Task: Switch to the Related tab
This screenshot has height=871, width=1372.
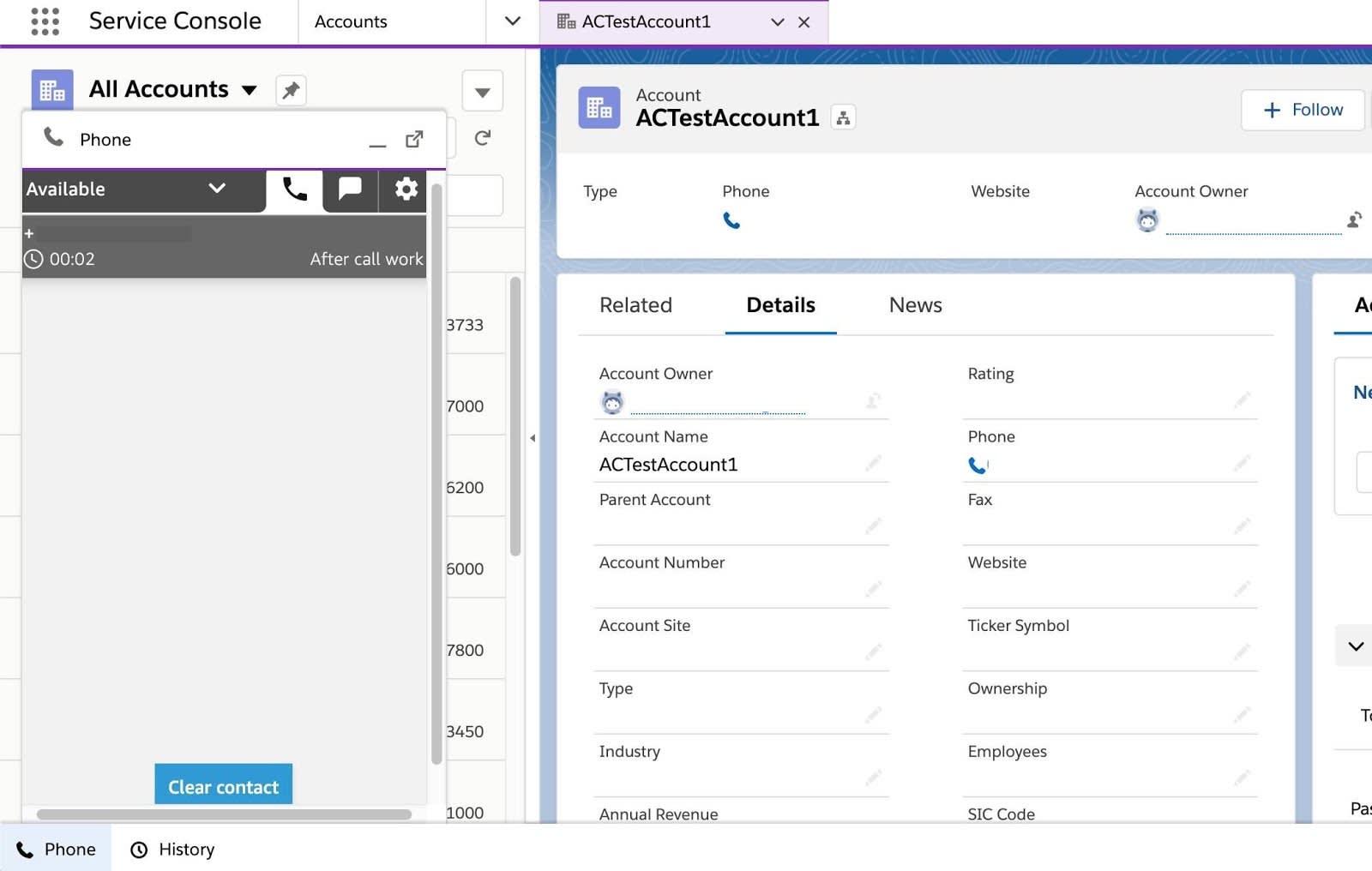Action: pyautogui.click(x=635, y=305)
